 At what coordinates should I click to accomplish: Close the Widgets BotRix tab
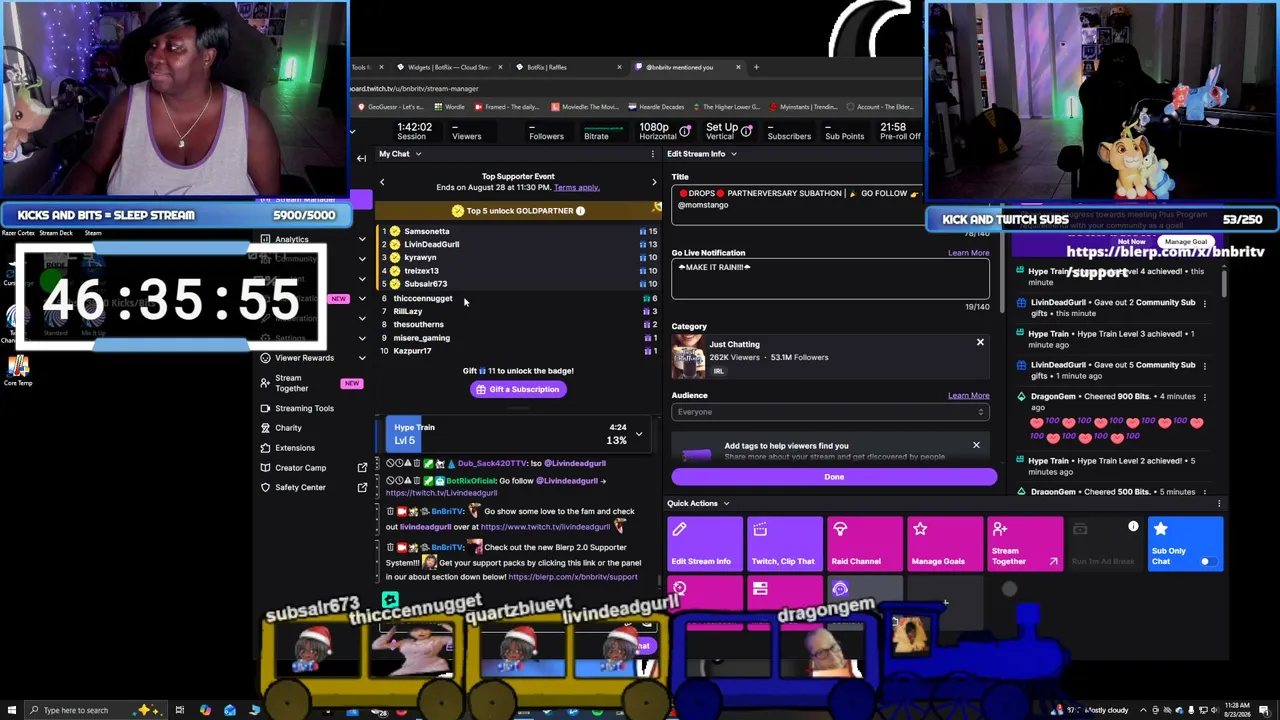[500, 67]
